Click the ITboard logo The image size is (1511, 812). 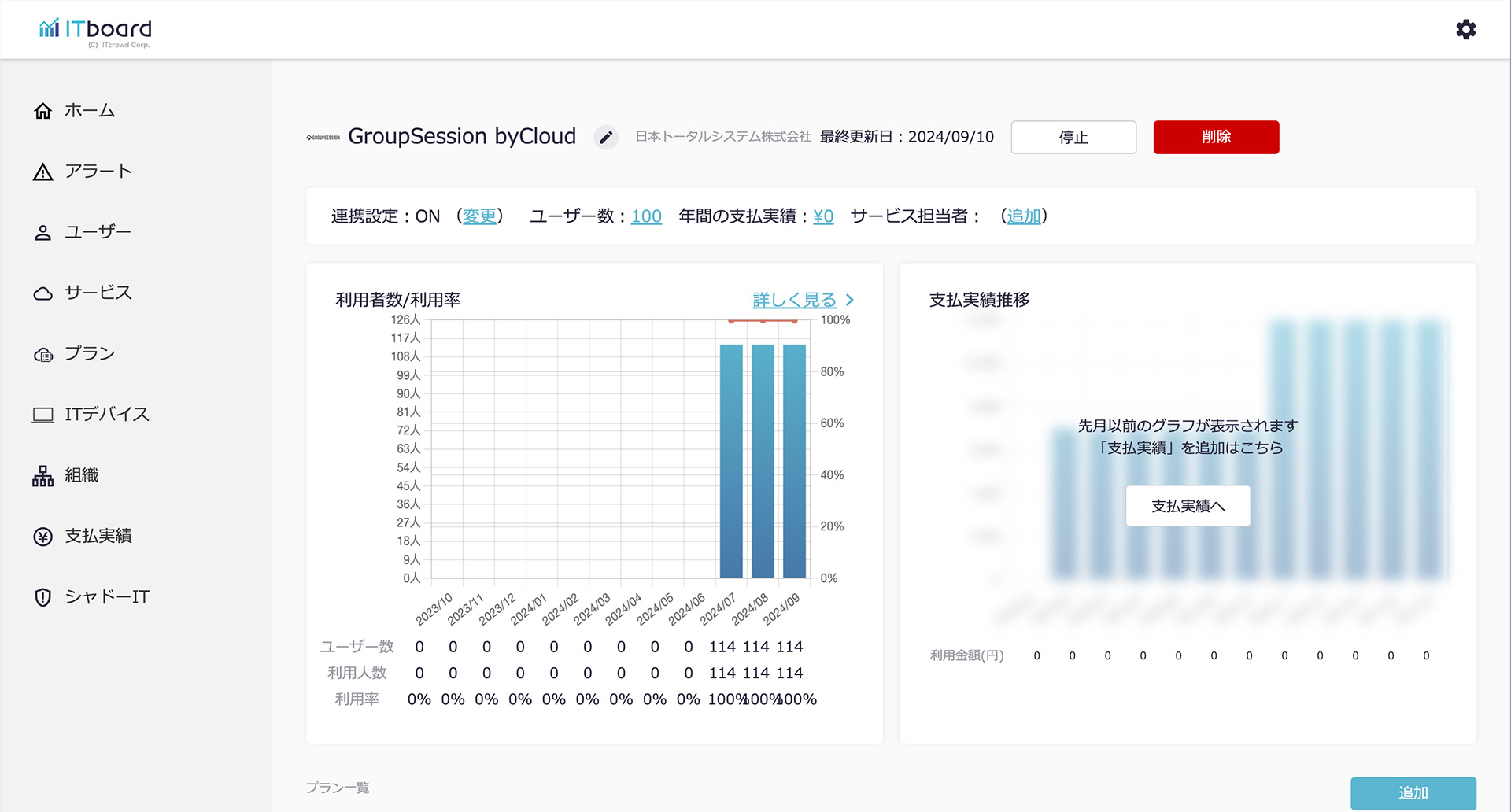pos(95,31)
